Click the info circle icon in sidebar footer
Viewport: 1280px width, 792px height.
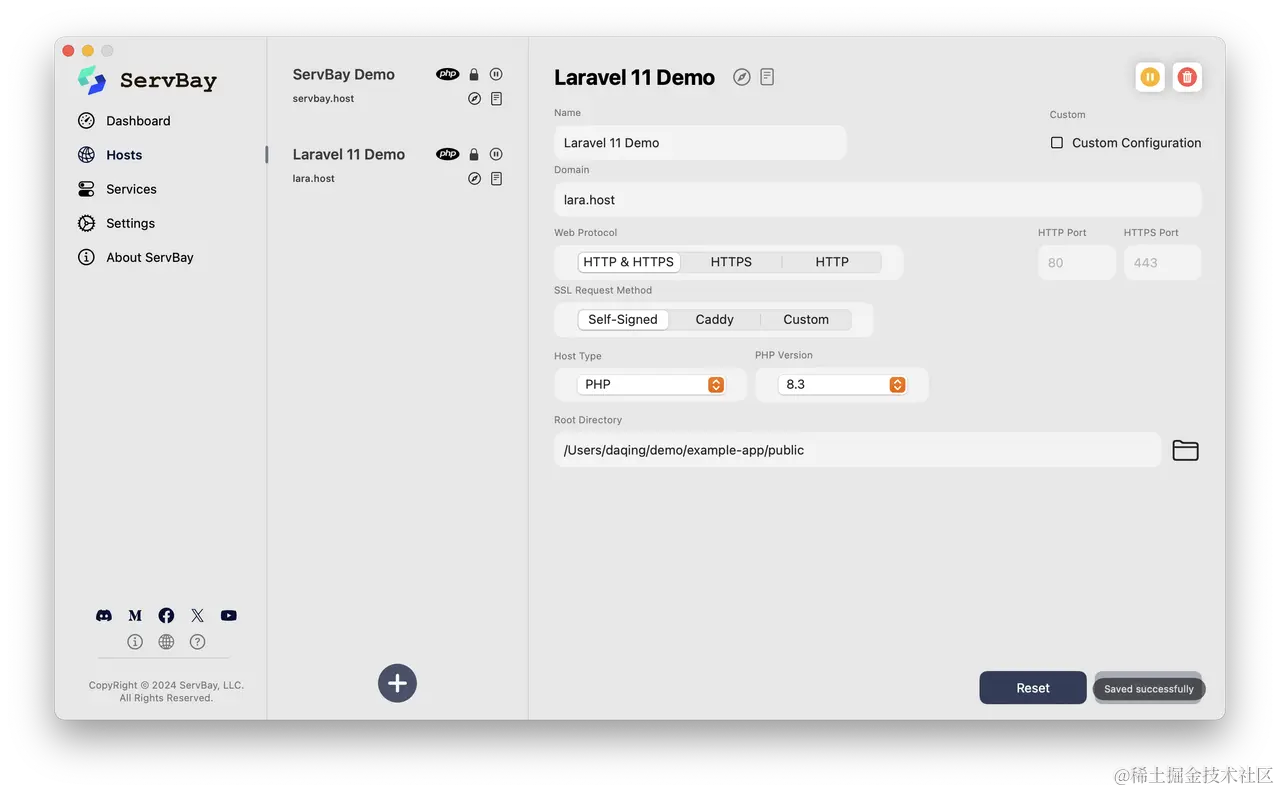pyautogui.click(x=135, y=642)
